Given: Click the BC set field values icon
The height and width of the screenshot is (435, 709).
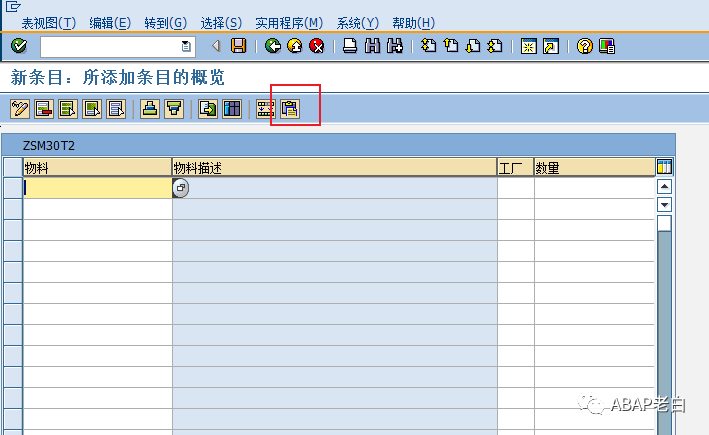Looking at the screenshot, I should (266, 109).
